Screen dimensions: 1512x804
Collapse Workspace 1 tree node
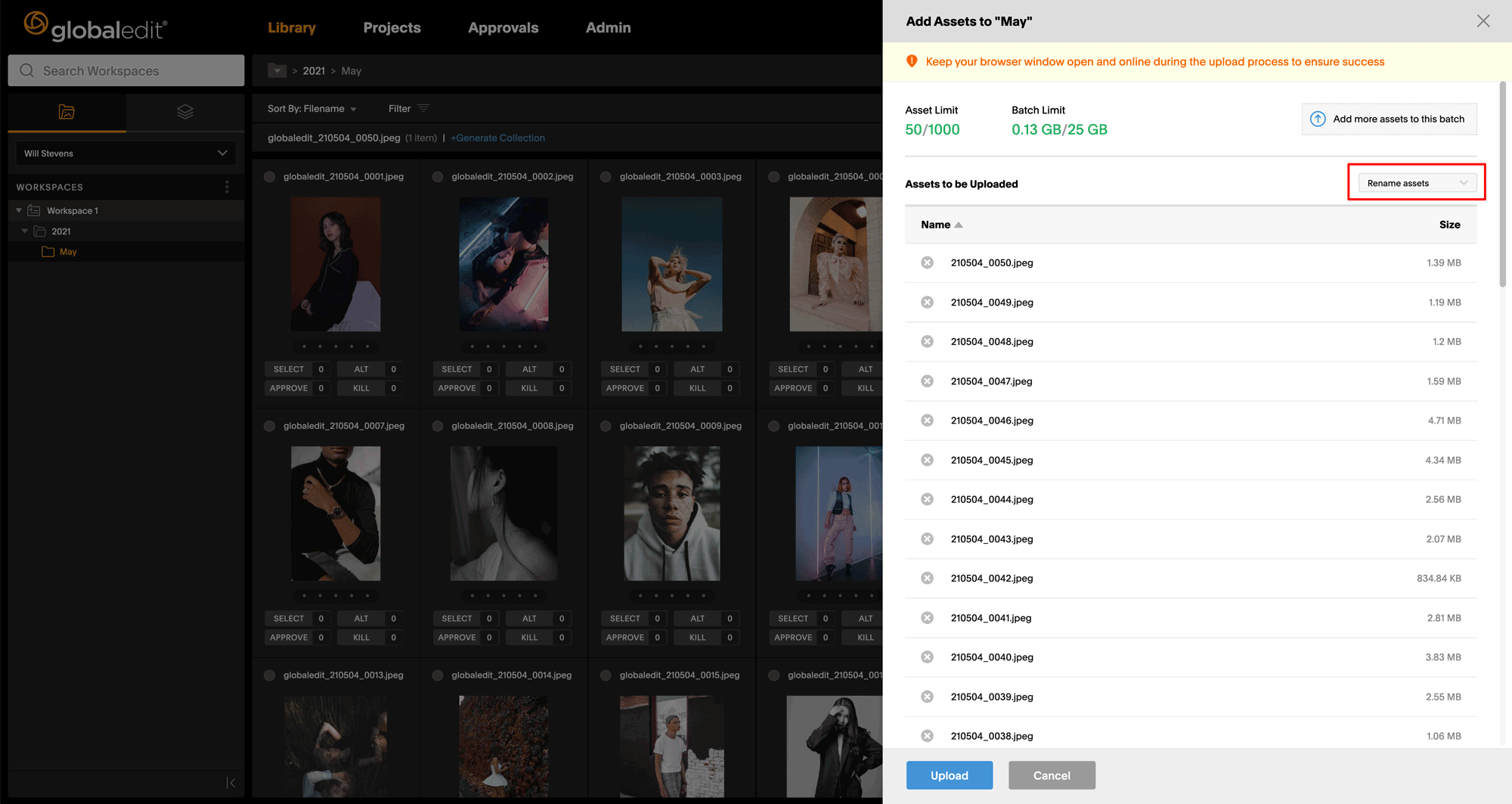pyautogui.click(x=19, y=211)
